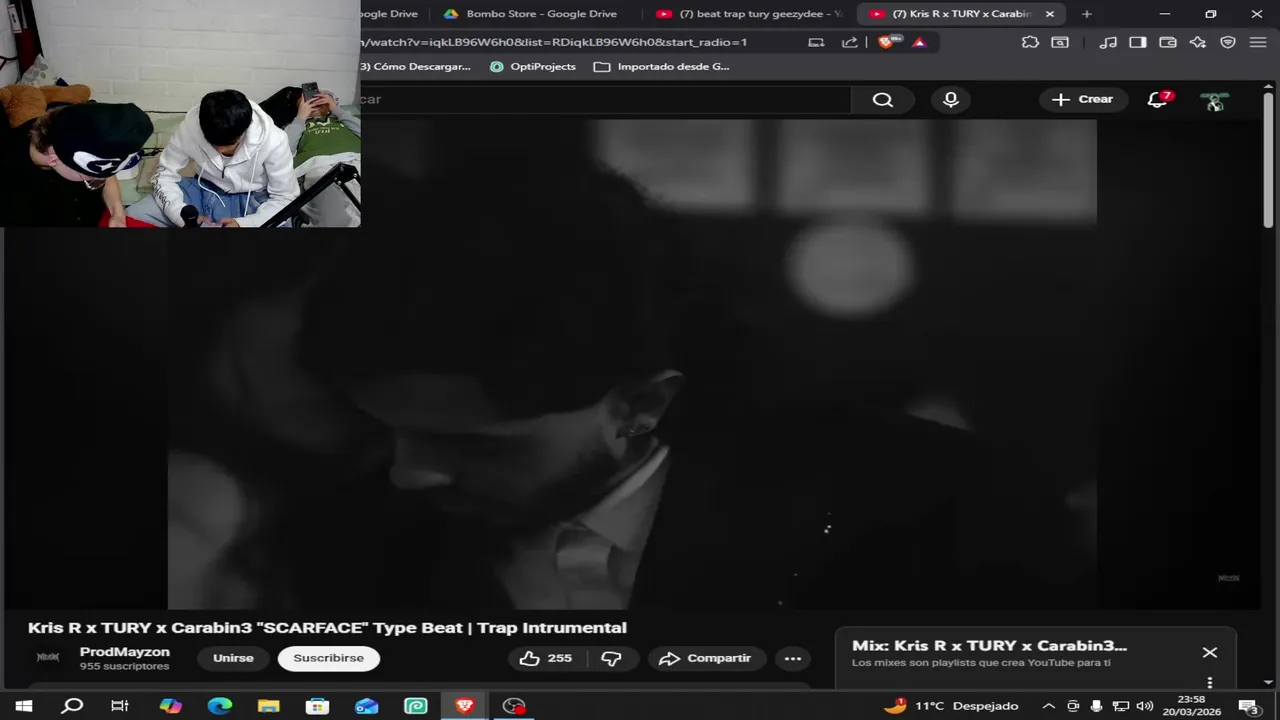Launch Copilot from the taskbar
This screenshot has width=1280, height=720.
pyautogui.click(x=170, y=706)
